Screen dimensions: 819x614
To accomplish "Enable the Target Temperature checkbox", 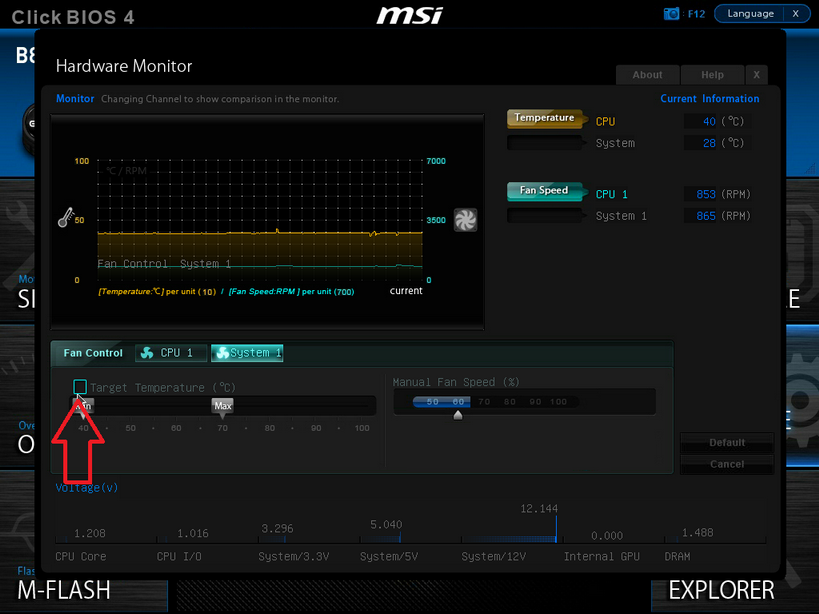I will [x=80, y=387].
